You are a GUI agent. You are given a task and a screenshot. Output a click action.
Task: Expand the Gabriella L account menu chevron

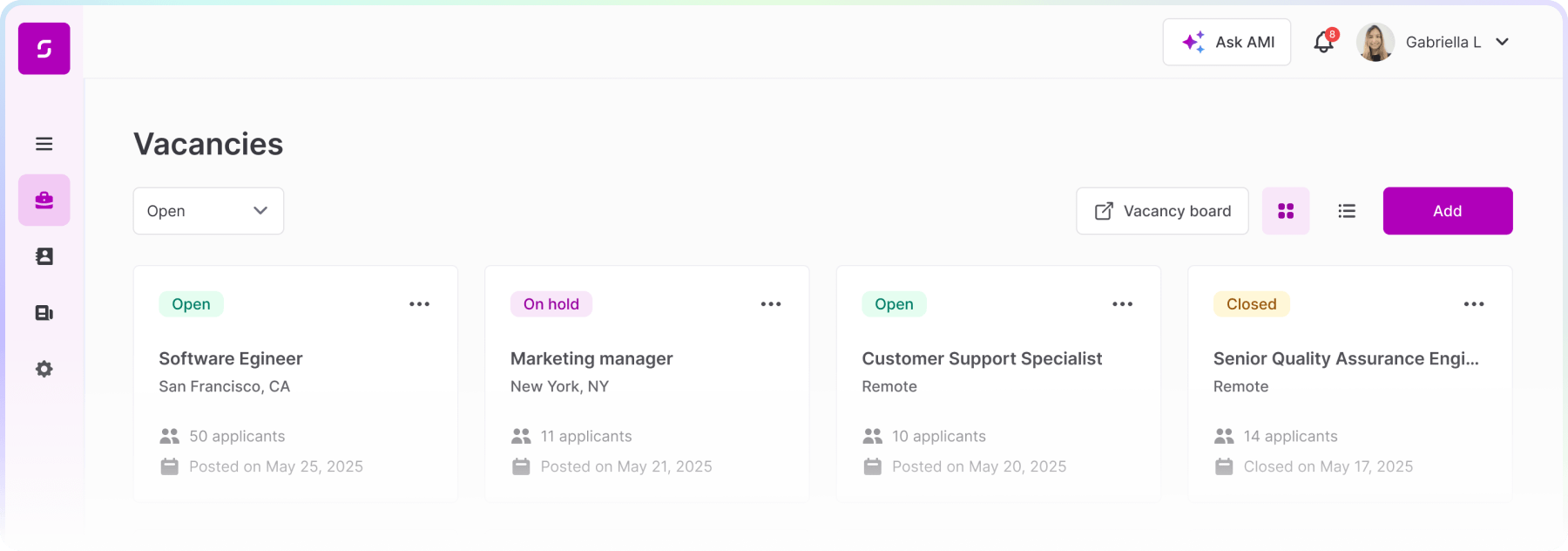pos(1502,42)
